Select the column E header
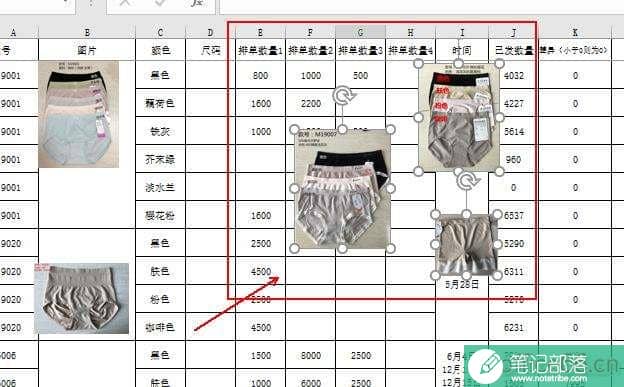 pyautogui.click(x=260, y=32)
